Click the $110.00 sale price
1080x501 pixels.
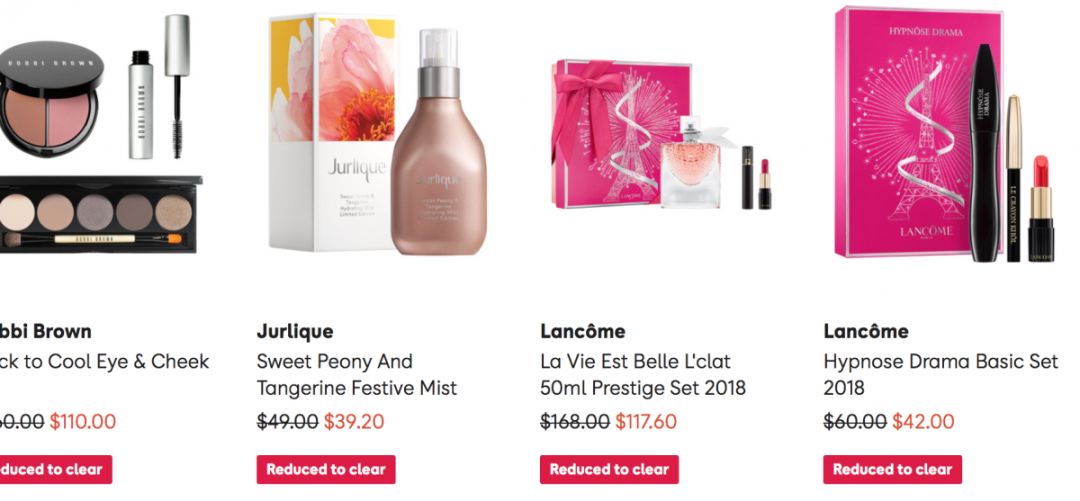pyautogui.click(x=83, y=421)
